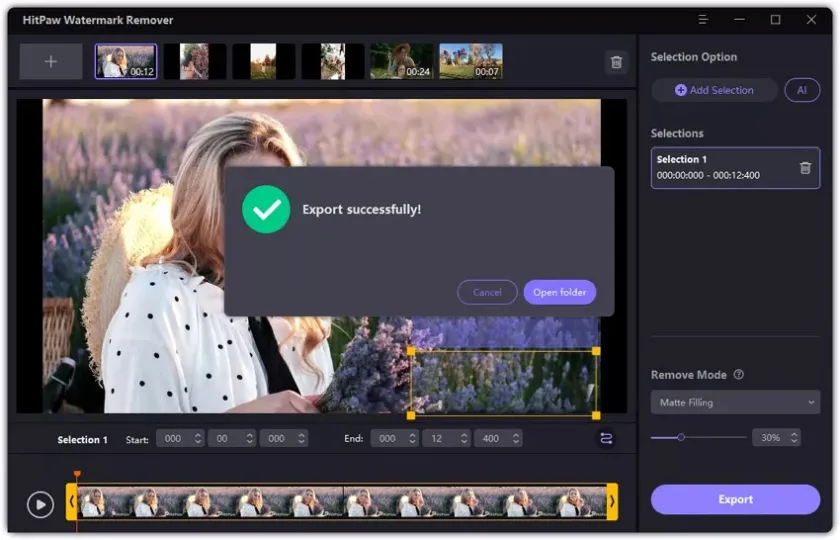
Task: Expand the Matte Filling dropdown
Action: pos(735,403)
